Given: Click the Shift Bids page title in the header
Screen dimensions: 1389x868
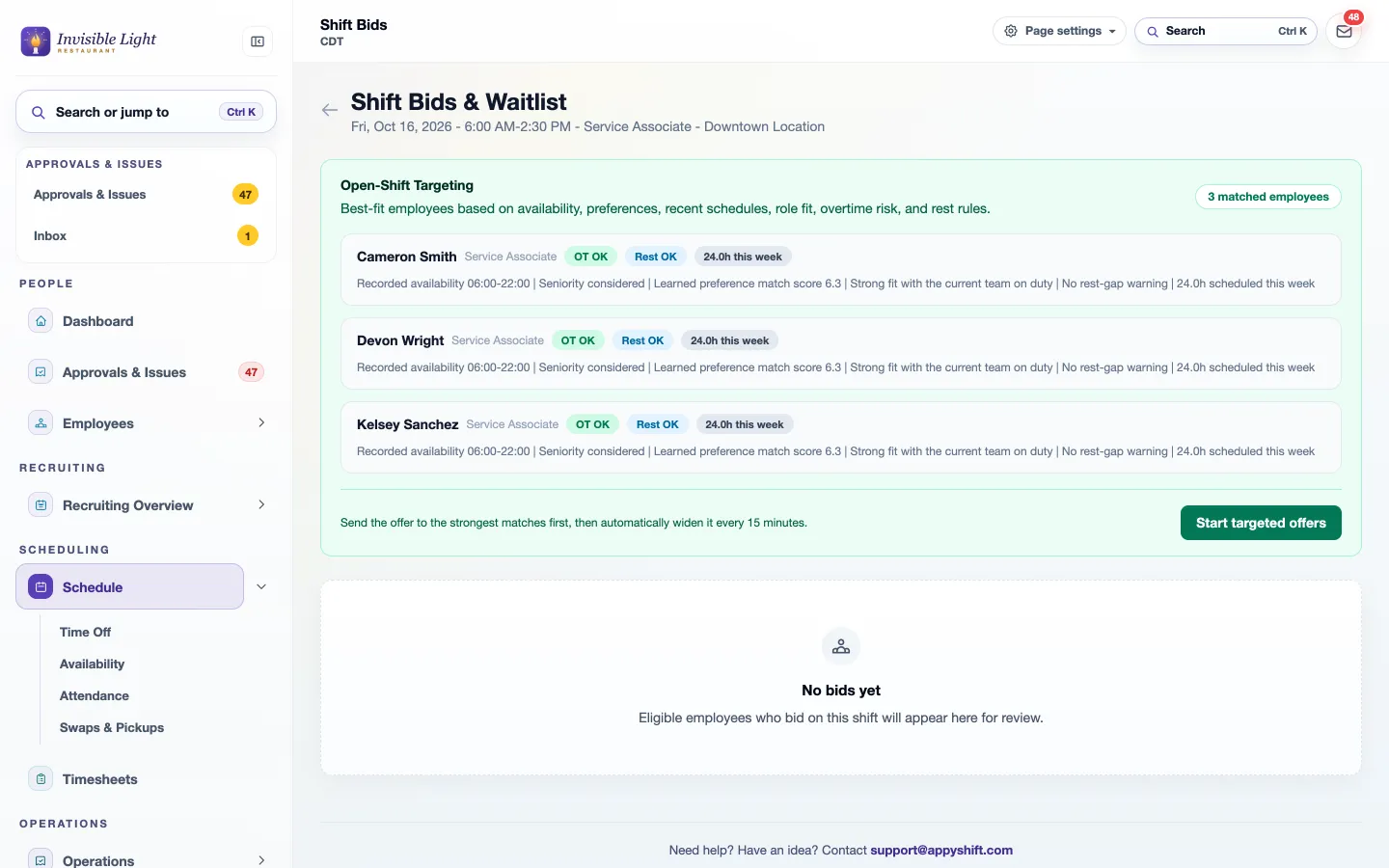Looking at the screenshot, I should 354,25.
